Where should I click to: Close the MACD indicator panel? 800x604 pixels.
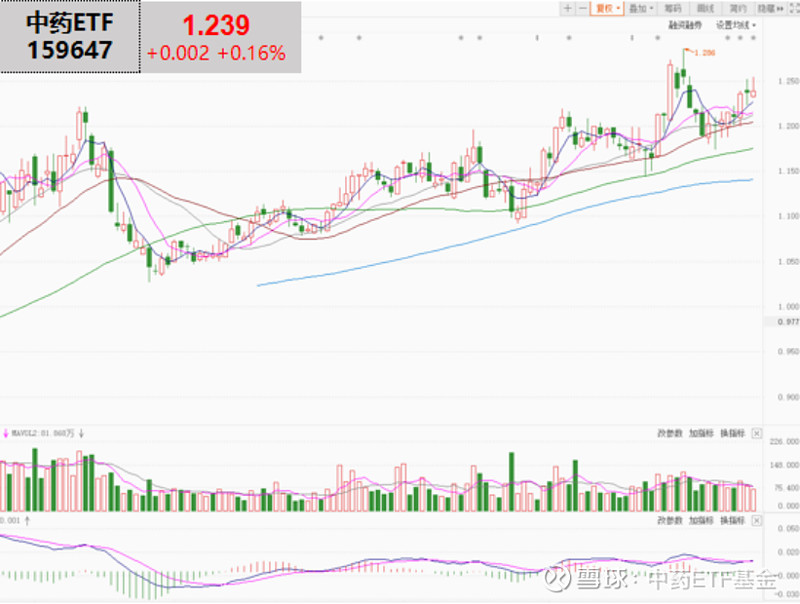[757, 520]
